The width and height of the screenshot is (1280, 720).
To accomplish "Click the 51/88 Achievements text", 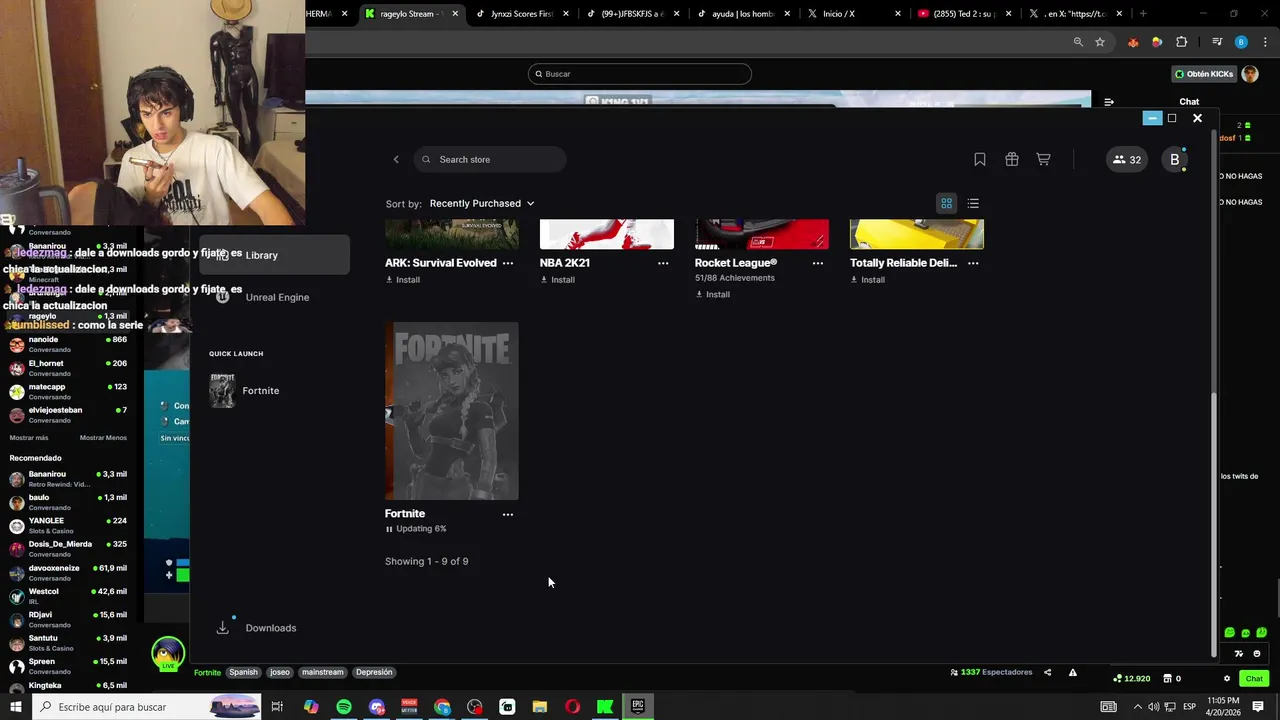I will click(735, 278).
